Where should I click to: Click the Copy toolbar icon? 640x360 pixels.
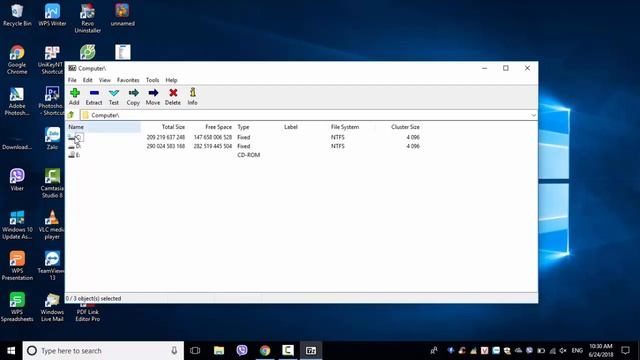[x=133, y=93]
